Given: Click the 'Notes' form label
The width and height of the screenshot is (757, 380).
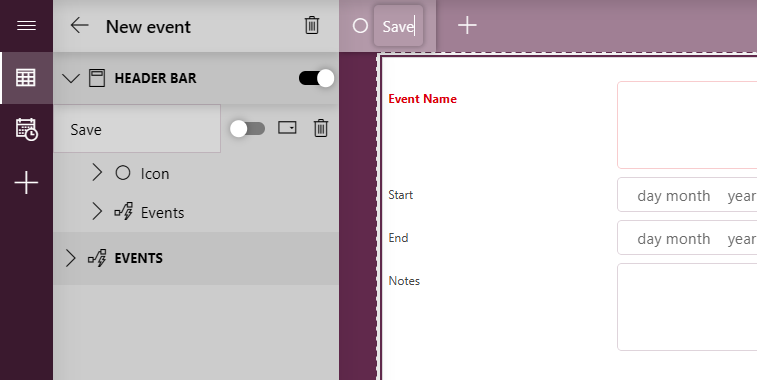Looking at the screenshot, I should pyautogui.click(x=404, y=281).
